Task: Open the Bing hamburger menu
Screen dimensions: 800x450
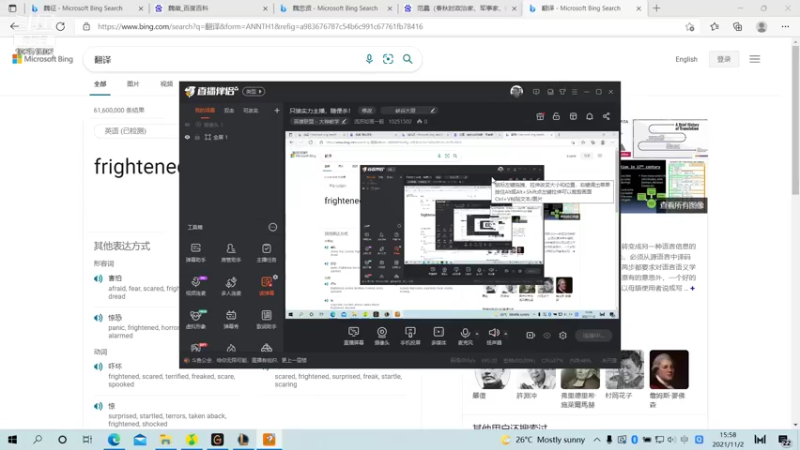Action: 755,59
